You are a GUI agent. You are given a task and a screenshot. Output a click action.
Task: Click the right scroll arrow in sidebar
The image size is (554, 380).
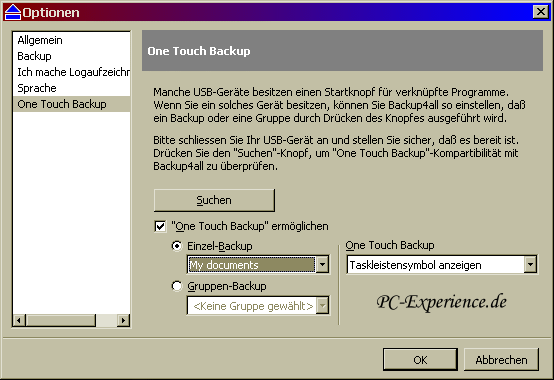[x=123, y=321]
